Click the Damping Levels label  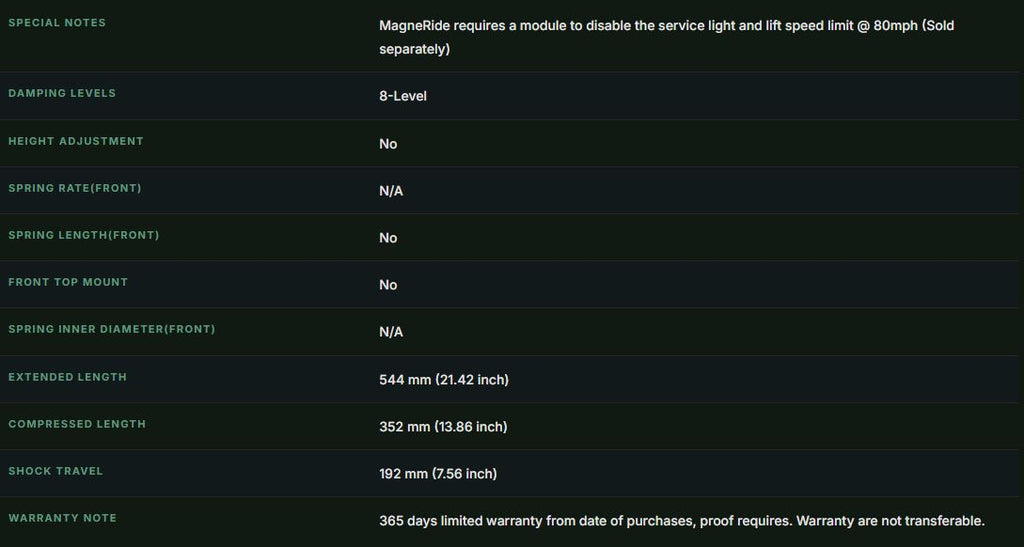[62, 93]
